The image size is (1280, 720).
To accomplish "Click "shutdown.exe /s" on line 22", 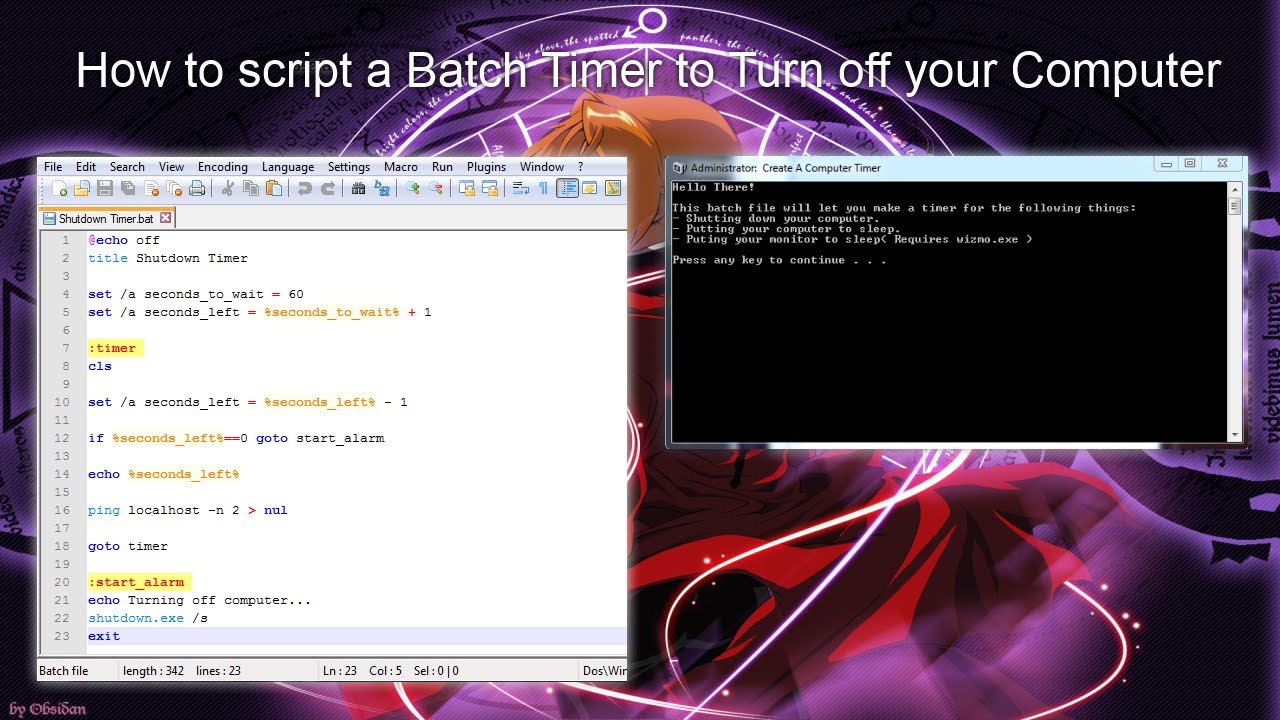I will pyautogui.click(x=148, y=618).
